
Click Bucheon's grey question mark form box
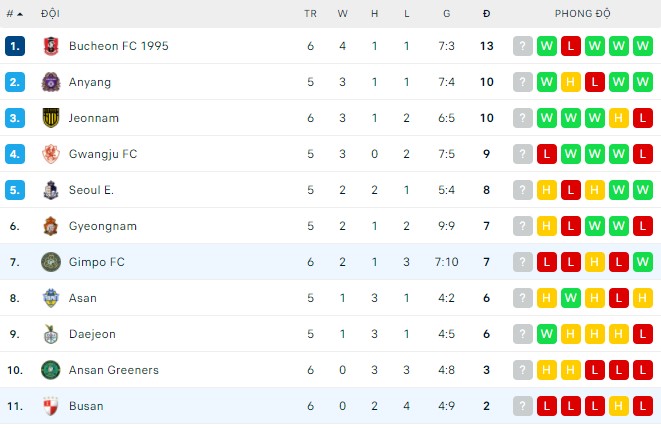(523, 46)
